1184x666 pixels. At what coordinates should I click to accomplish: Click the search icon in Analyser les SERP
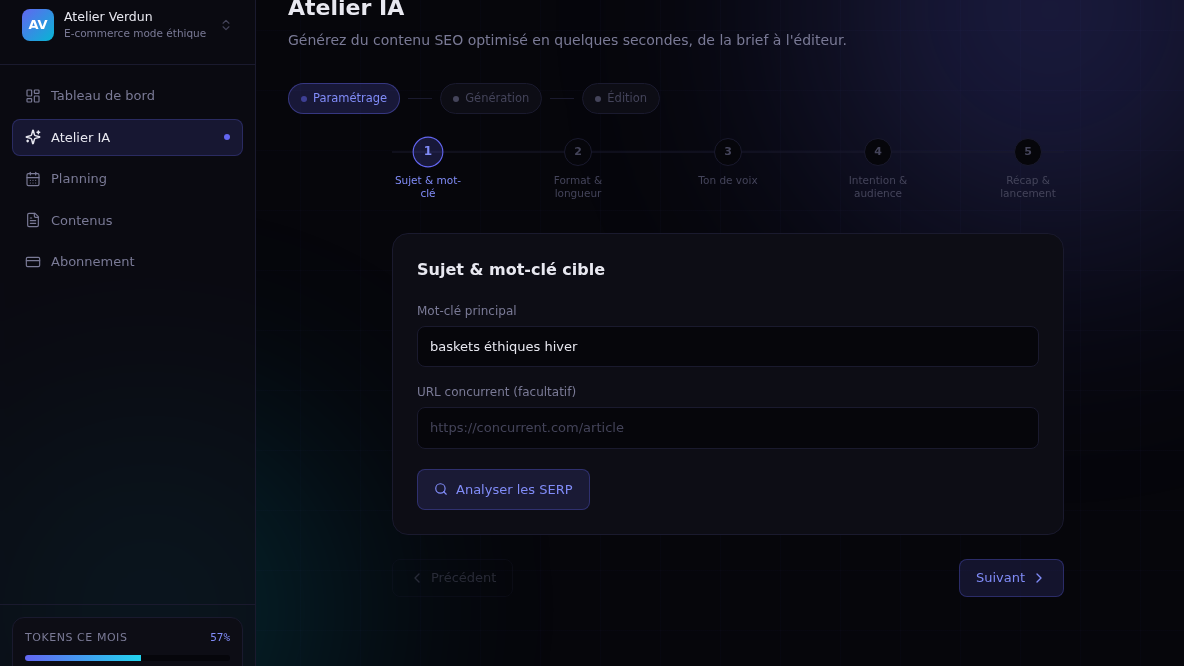[x=441, y=489]
